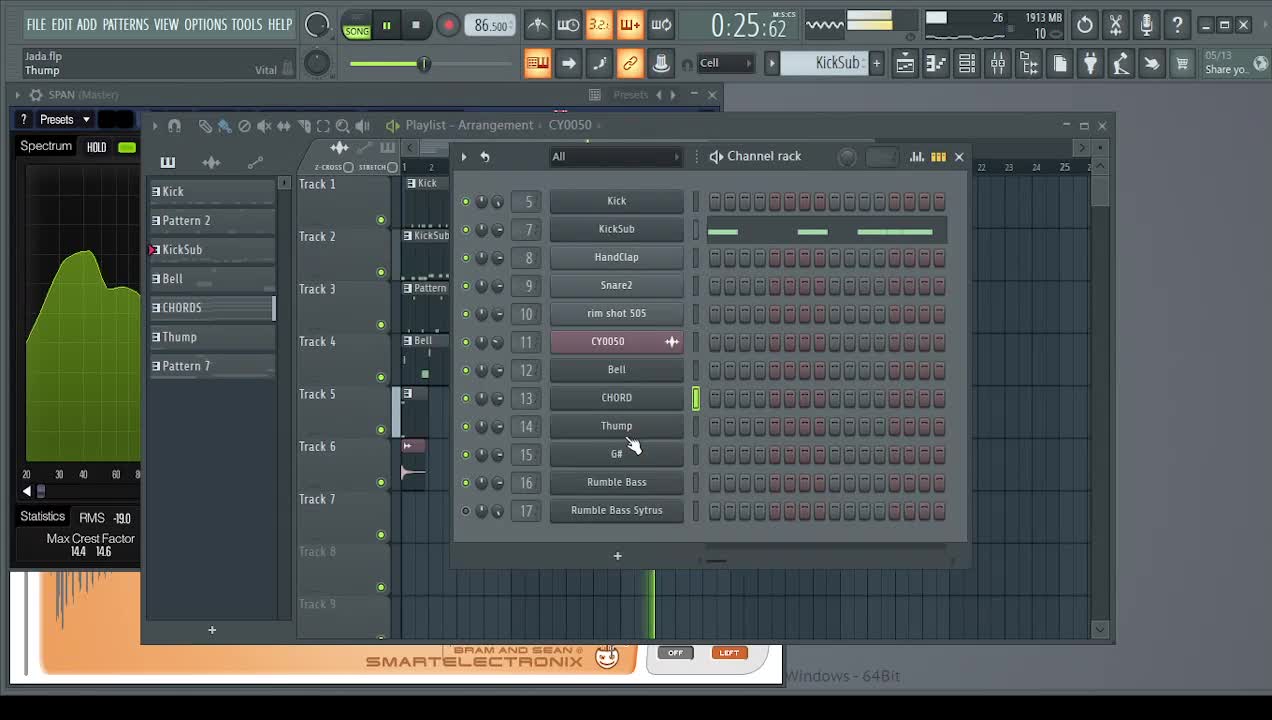The image size is (1272, 720).
Task: Toggle mute LED for Rumble Bass Sytrus channel
Action: (x=465, y=511)
